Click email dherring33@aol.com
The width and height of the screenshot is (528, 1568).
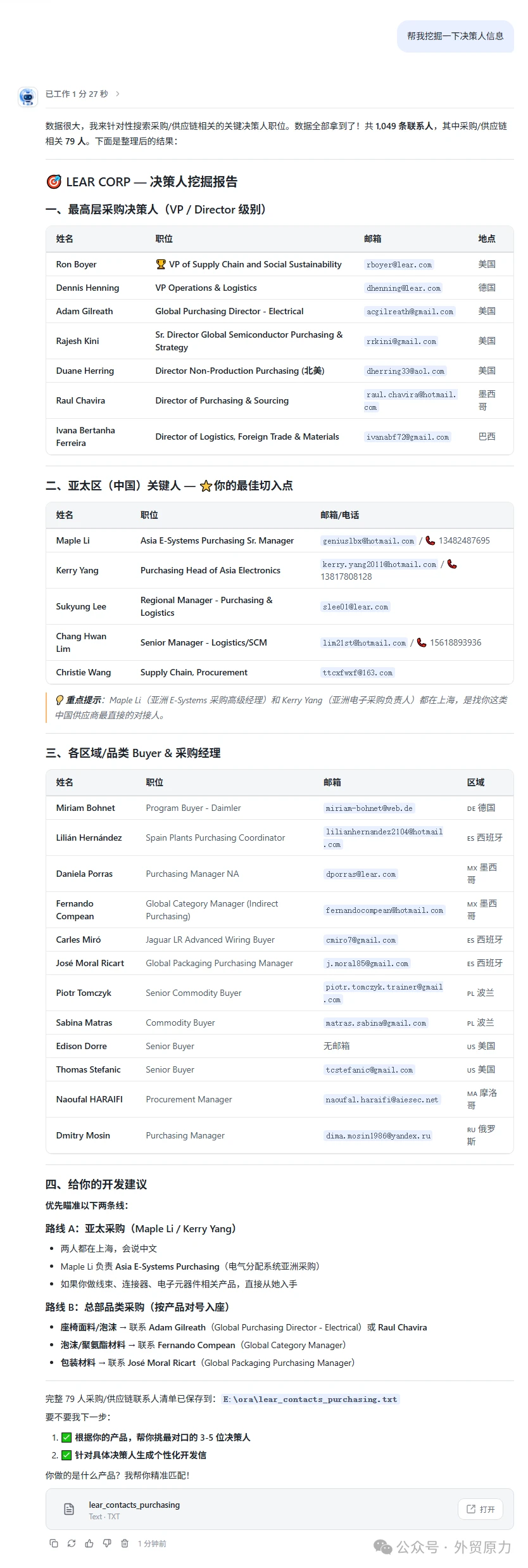tap(405, 371)
